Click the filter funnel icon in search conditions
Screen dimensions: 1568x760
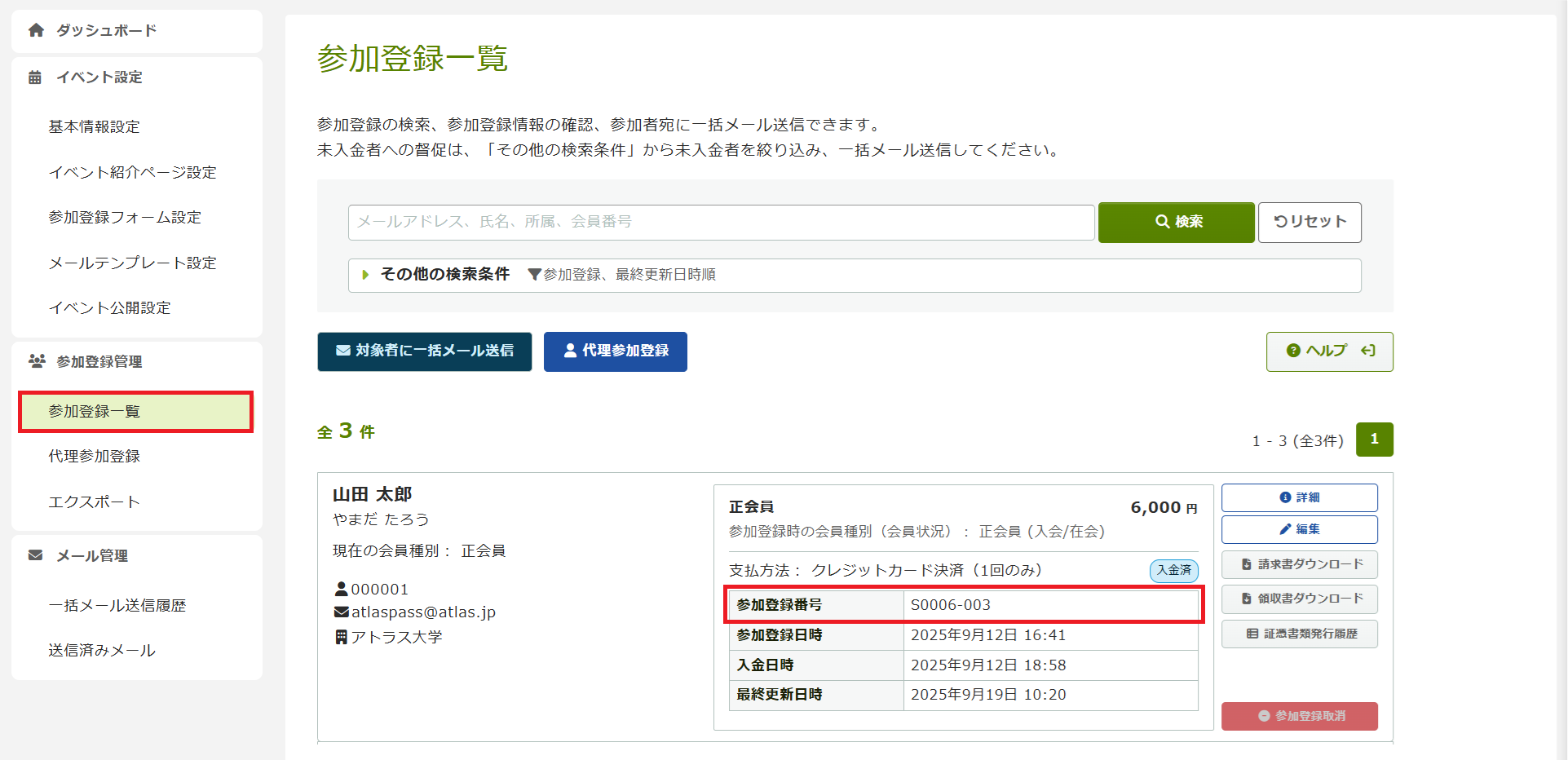(534, 275)
